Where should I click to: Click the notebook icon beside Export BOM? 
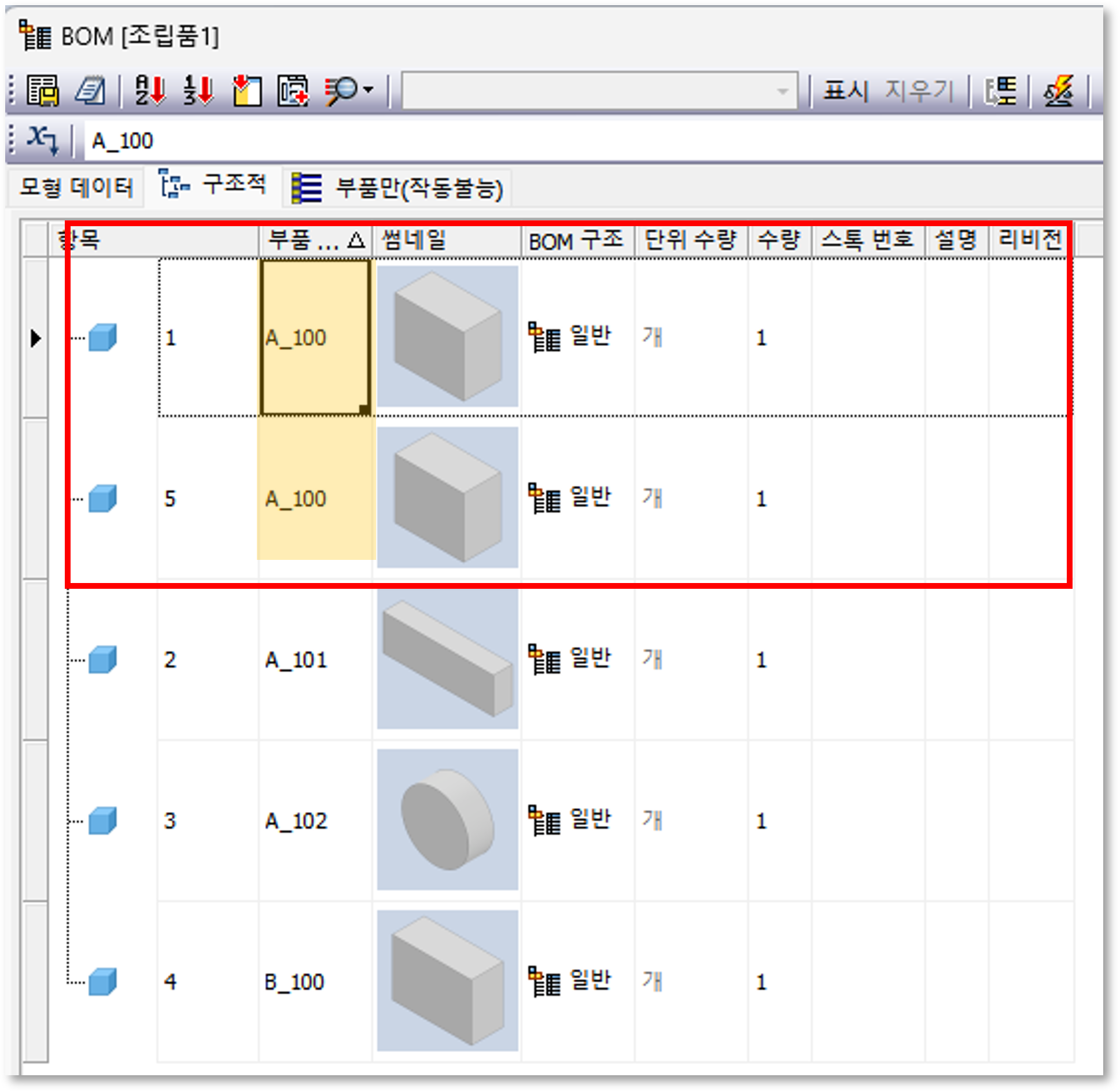tap(90, 90)
